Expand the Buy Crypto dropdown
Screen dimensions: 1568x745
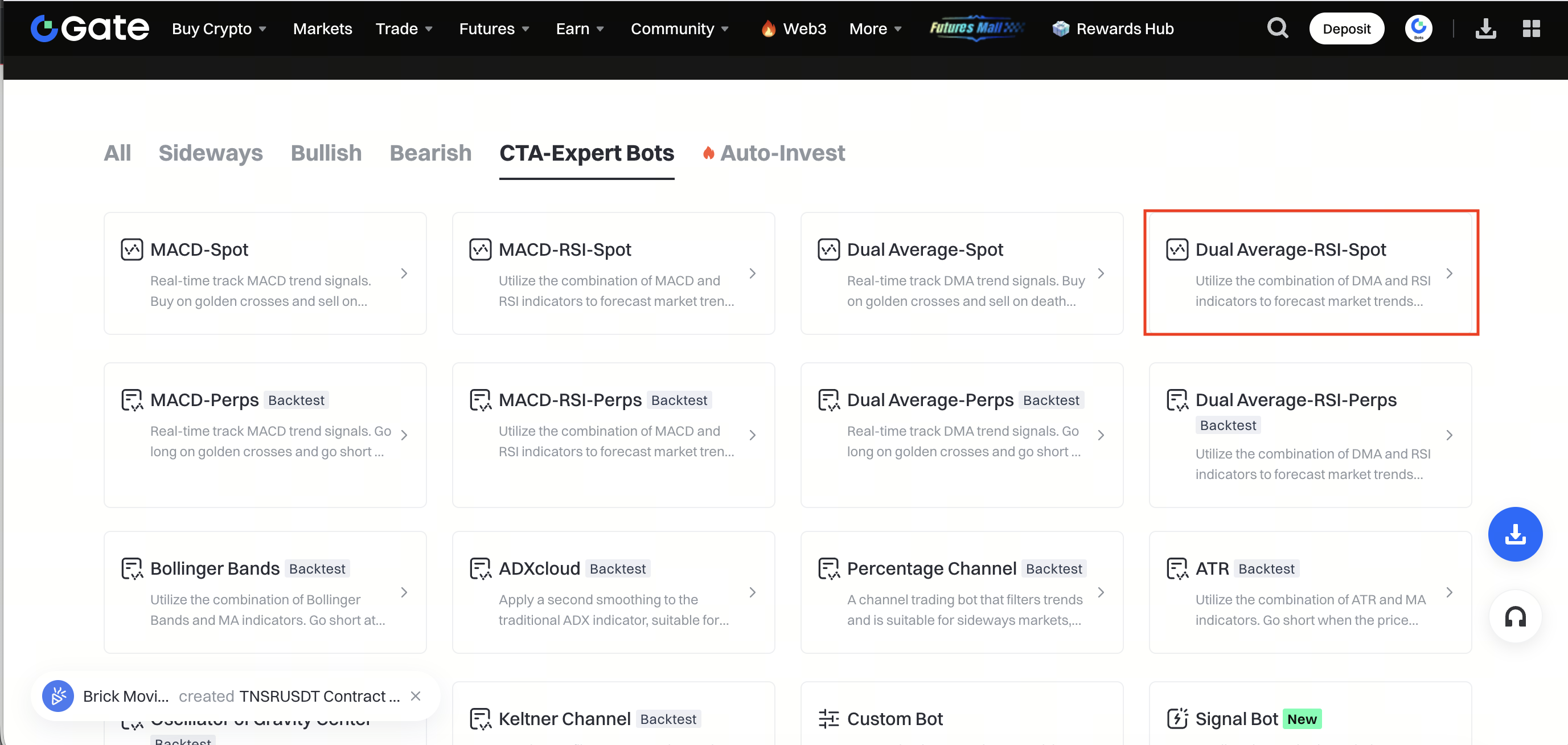click(x=219, y=28)
